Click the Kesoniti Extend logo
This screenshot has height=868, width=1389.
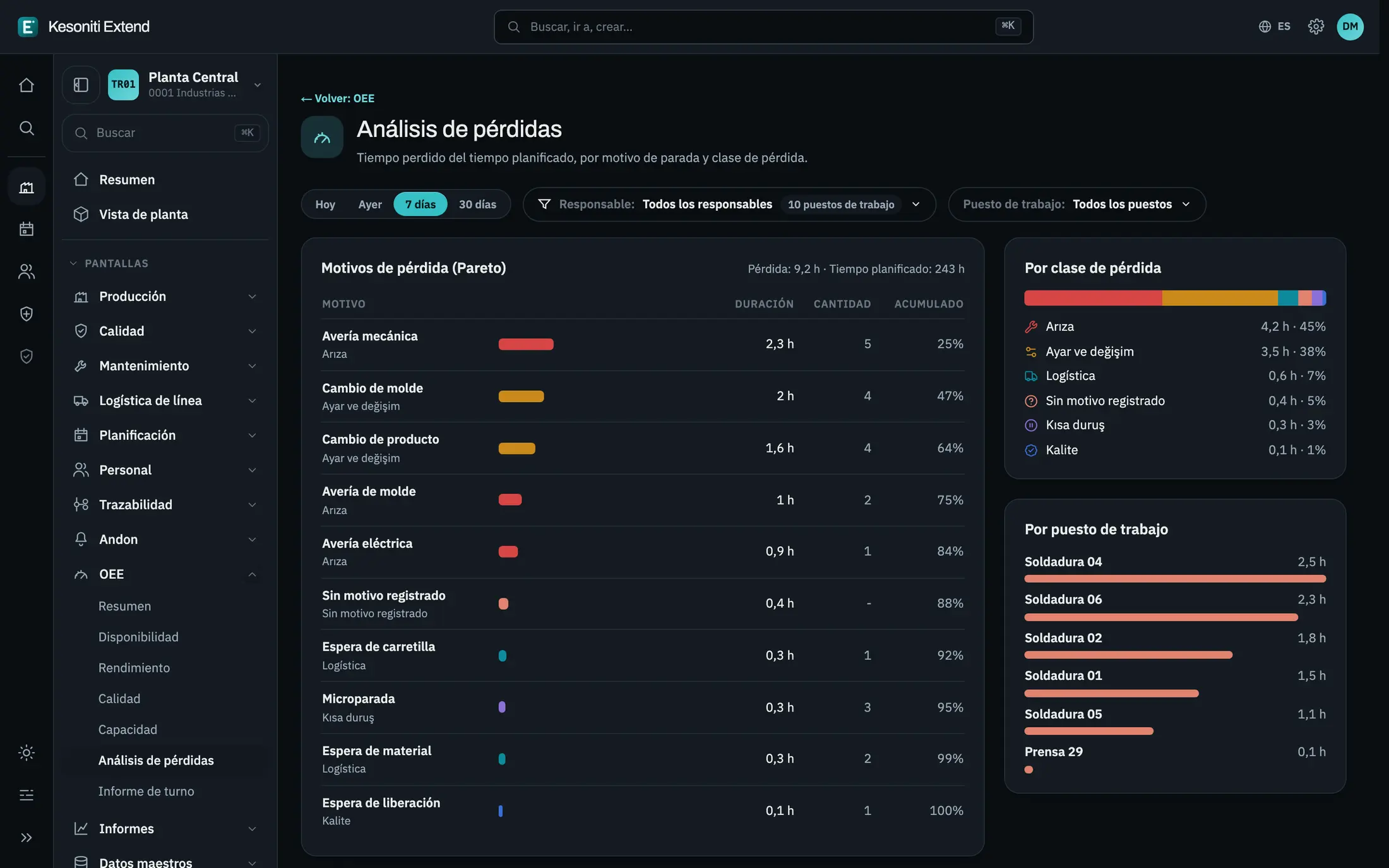(83, 27)
